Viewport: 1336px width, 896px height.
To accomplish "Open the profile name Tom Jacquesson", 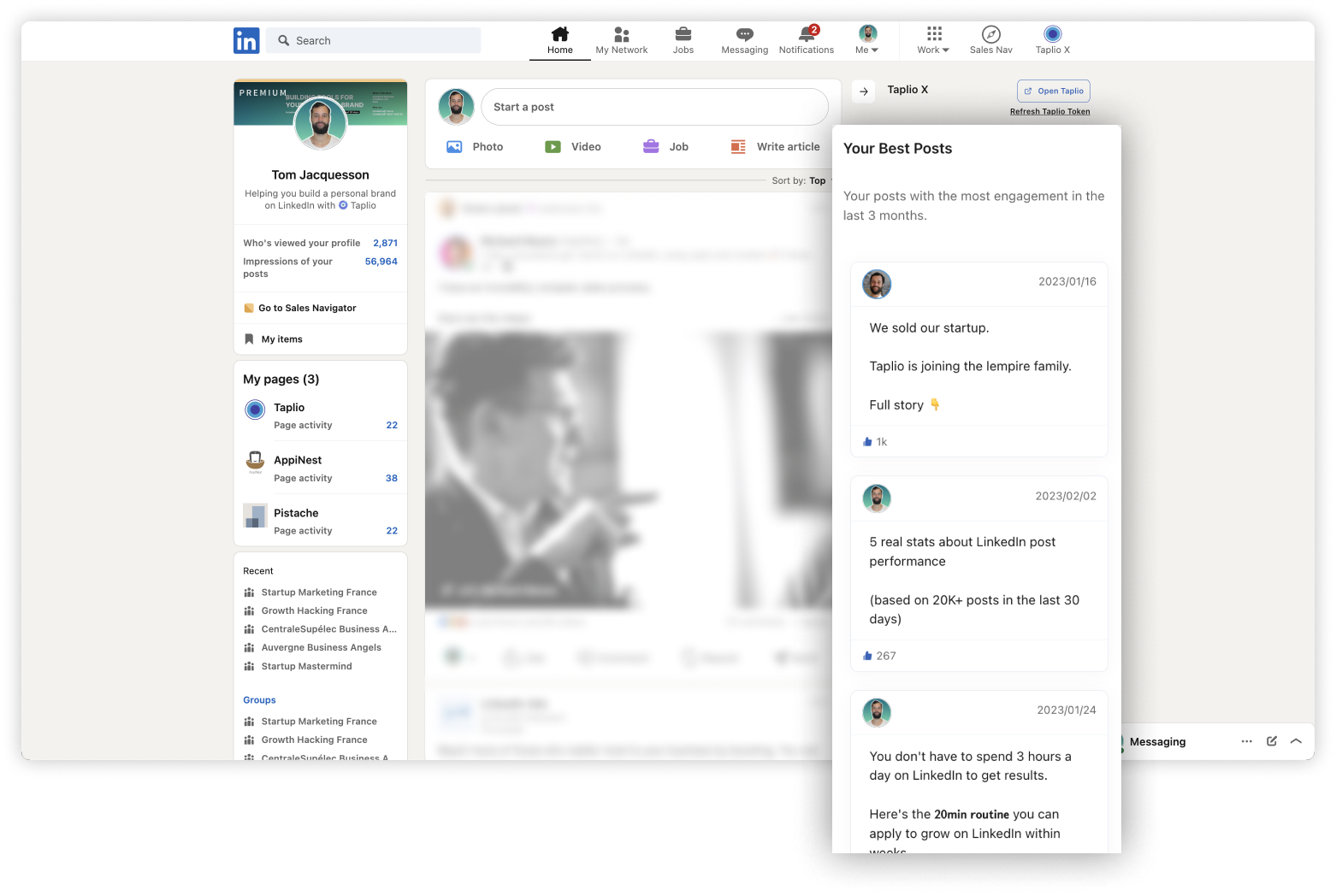I will point(321,175).
